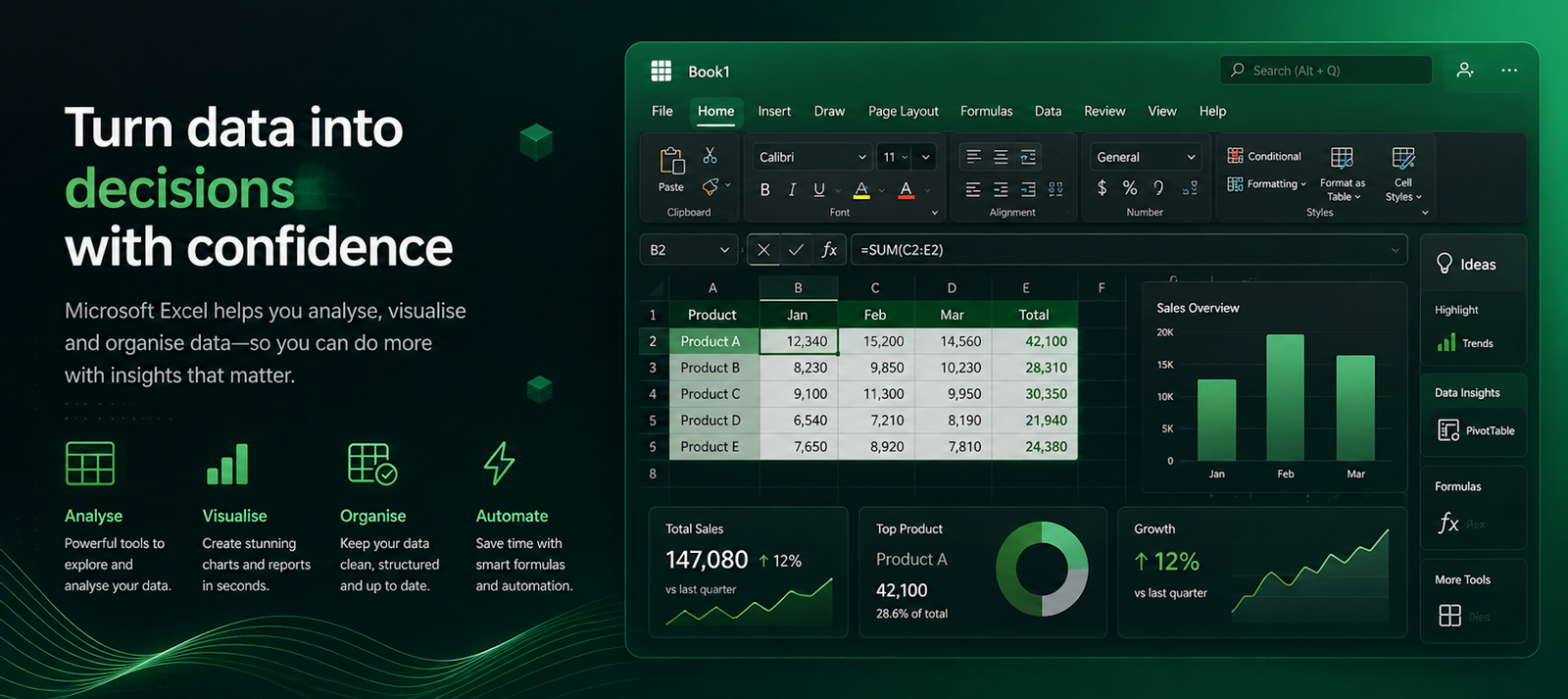Click the Book1 workbook title
1568x699 pixels.
coord(709,72)
